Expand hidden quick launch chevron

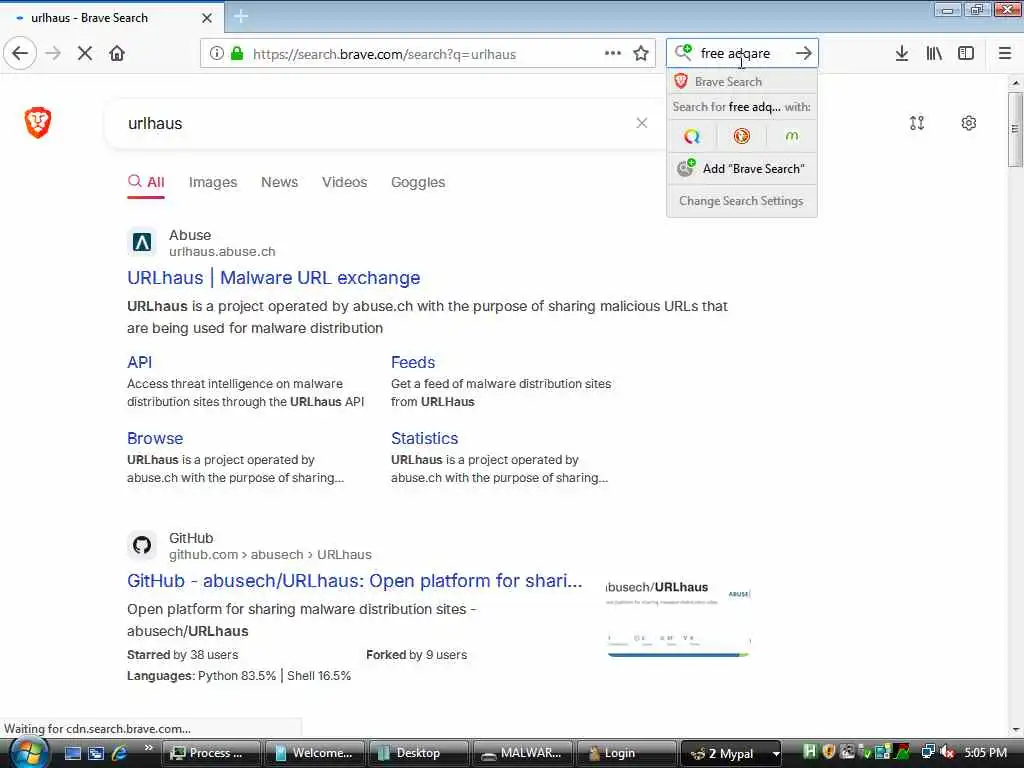pyautogui.click(x=148, y=748)
